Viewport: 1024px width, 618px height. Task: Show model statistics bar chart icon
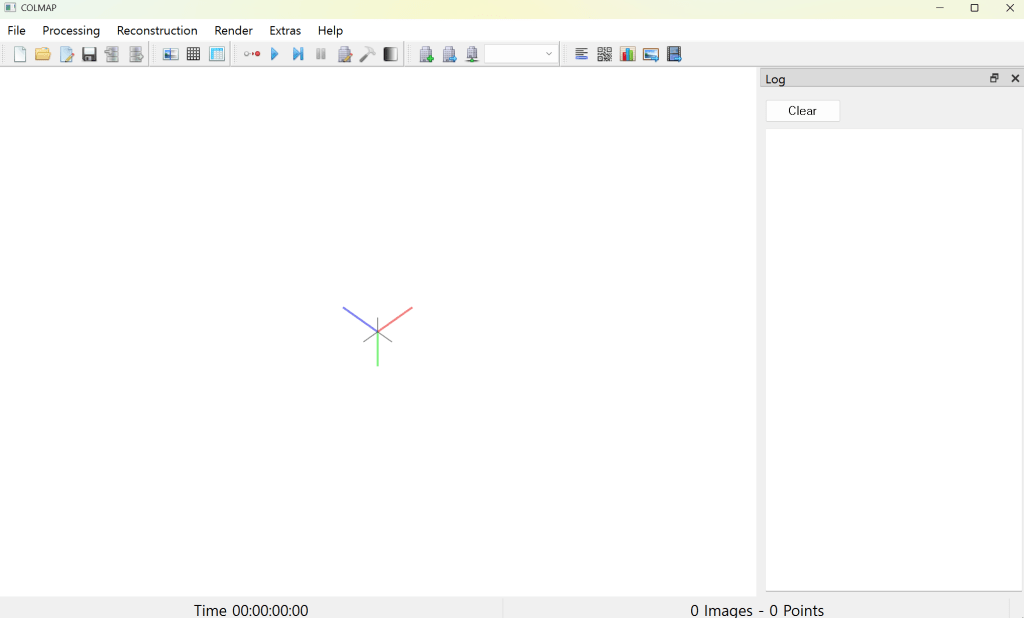pos(627,54)
